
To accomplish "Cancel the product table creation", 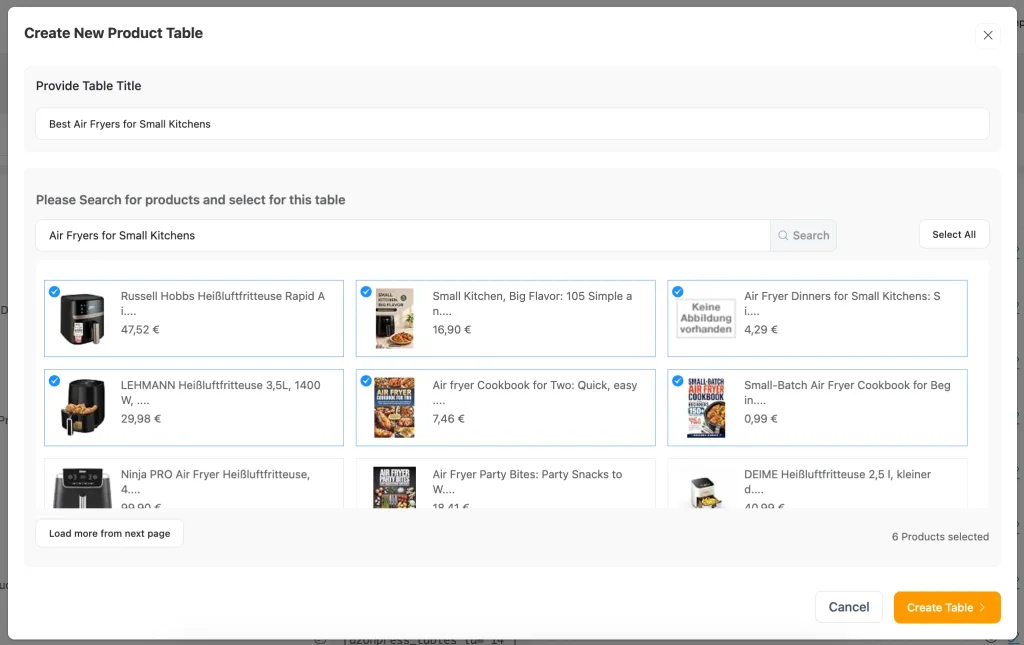I will (x=848, y=607).
